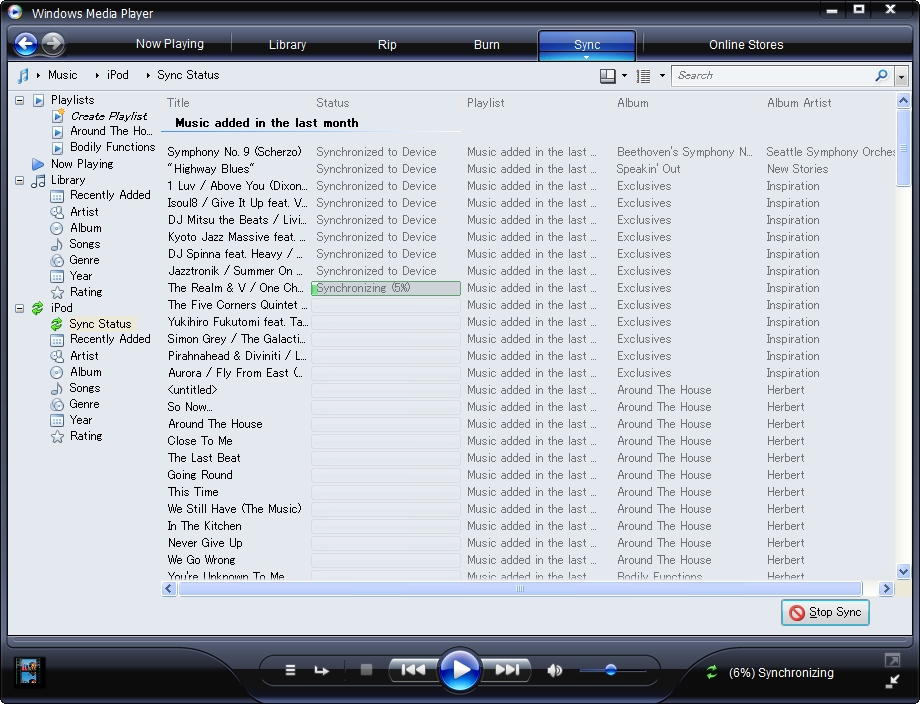Click the iPod Year calendar icon
Image resolution: width=920 pixels, height=704 pixels.
click(x=57, y=420)
